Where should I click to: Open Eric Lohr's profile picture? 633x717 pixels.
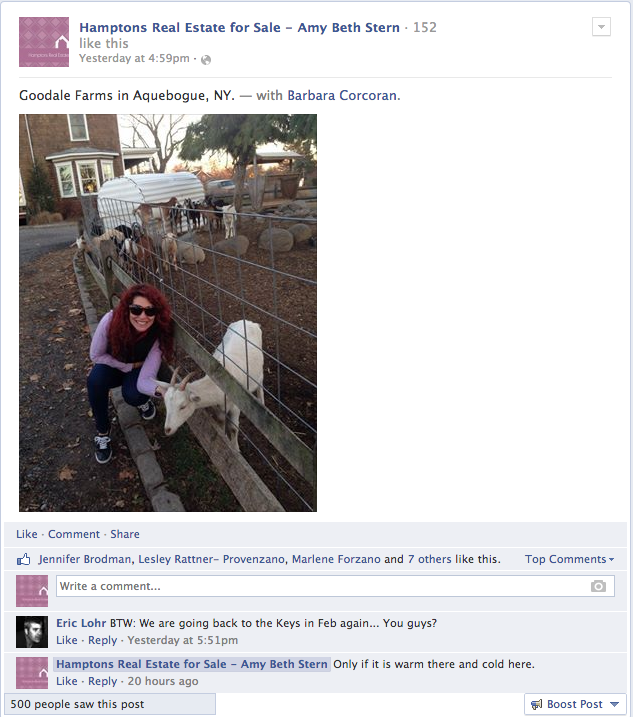click(x=32, y=632)
